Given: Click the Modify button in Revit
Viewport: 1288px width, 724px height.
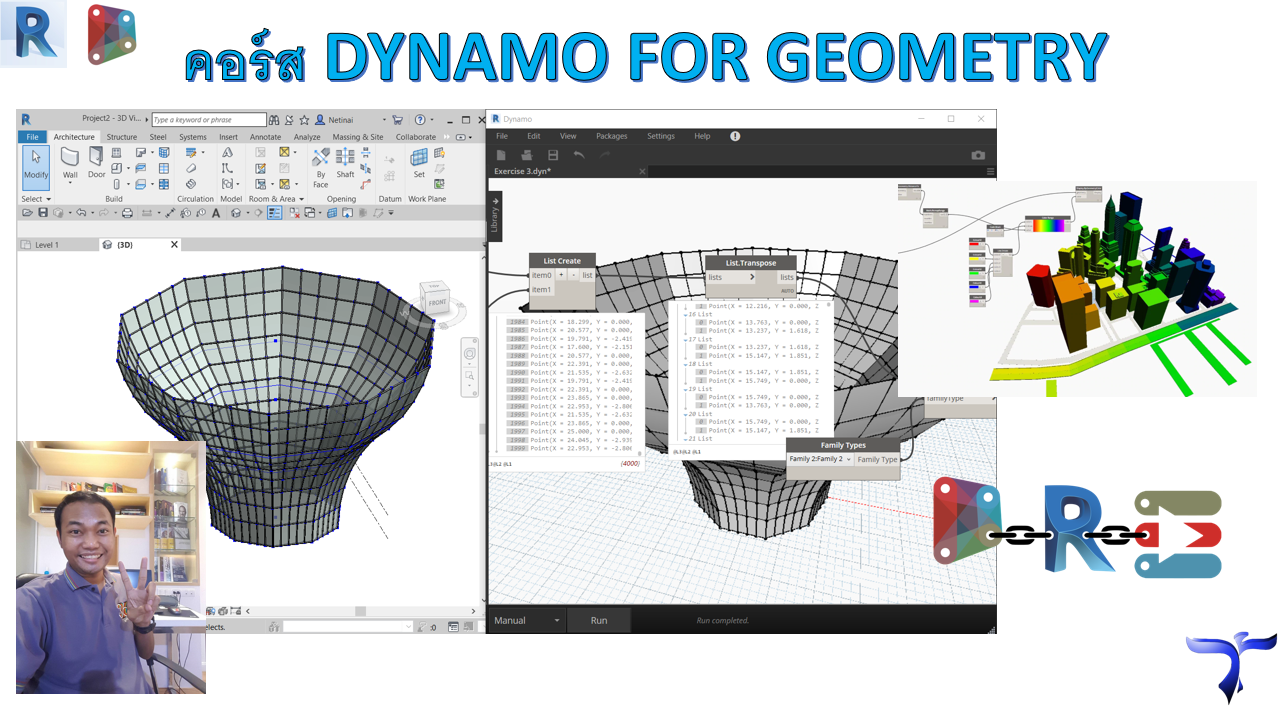Looking at the screenshot, I should [36, 165].
